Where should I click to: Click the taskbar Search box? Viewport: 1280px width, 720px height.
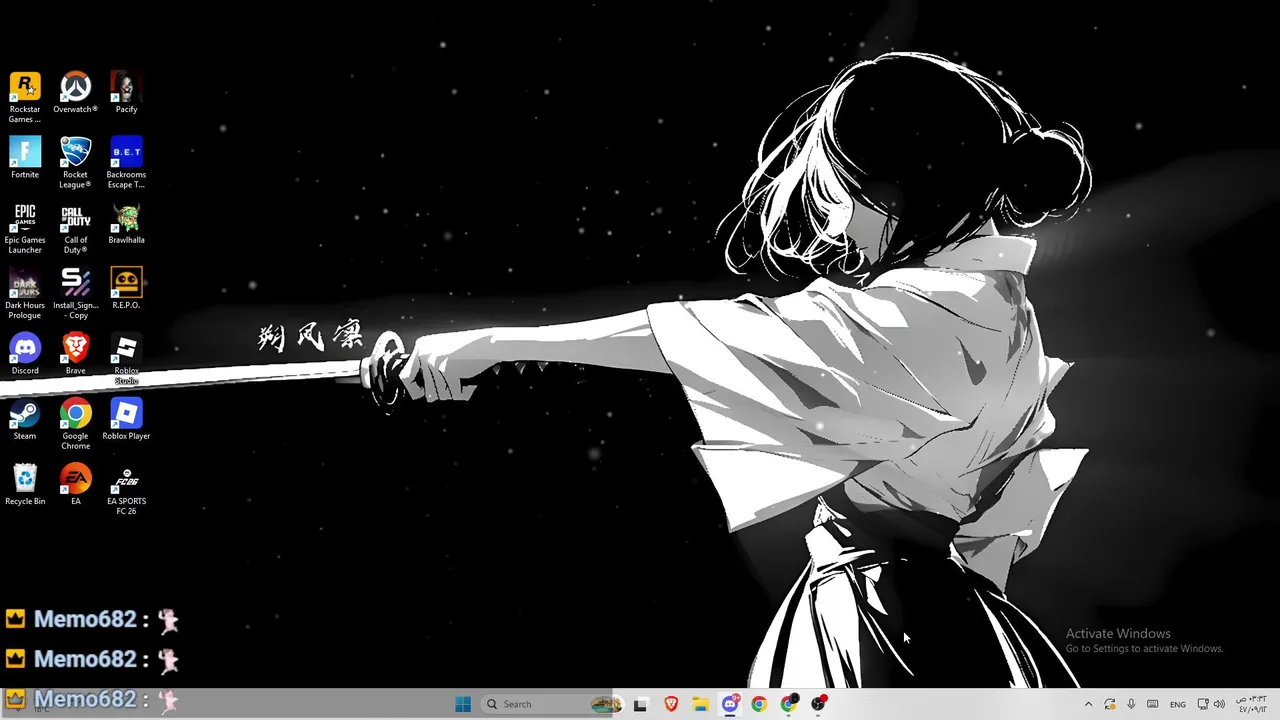pos(551,704)
